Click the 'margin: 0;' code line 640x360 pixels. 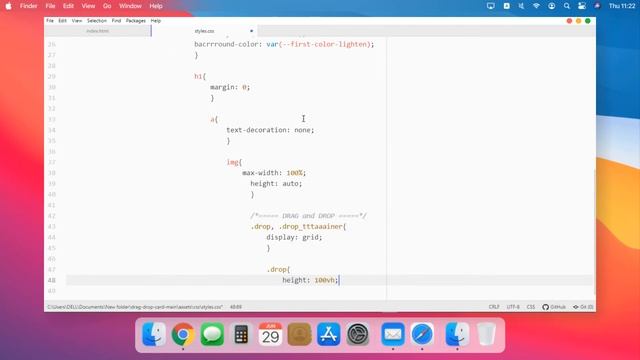click(230, 87)
